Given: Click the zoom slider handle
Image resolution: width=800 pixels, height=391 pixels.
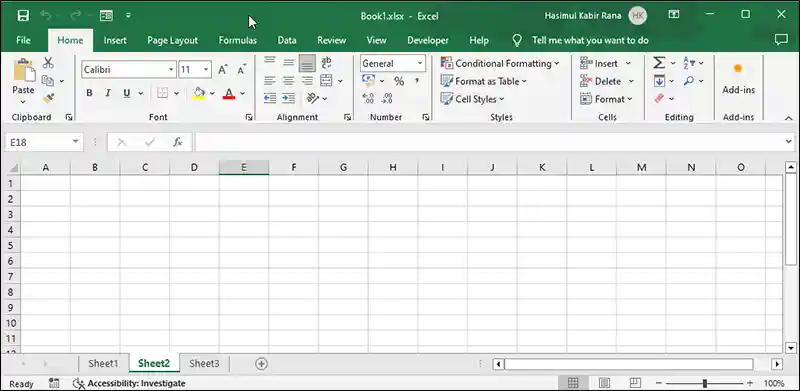Looking at the screenshot, I should coord(705,383).
